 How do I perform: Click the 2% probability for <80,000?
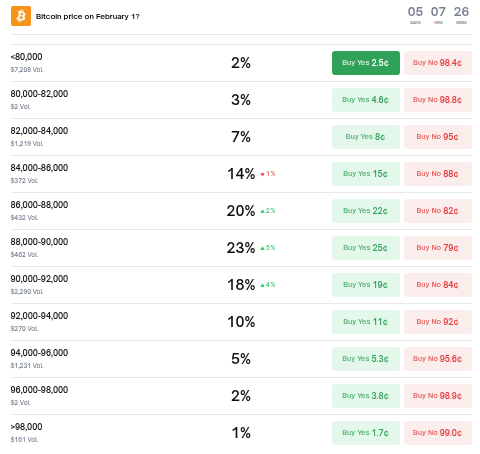point(241,63)
